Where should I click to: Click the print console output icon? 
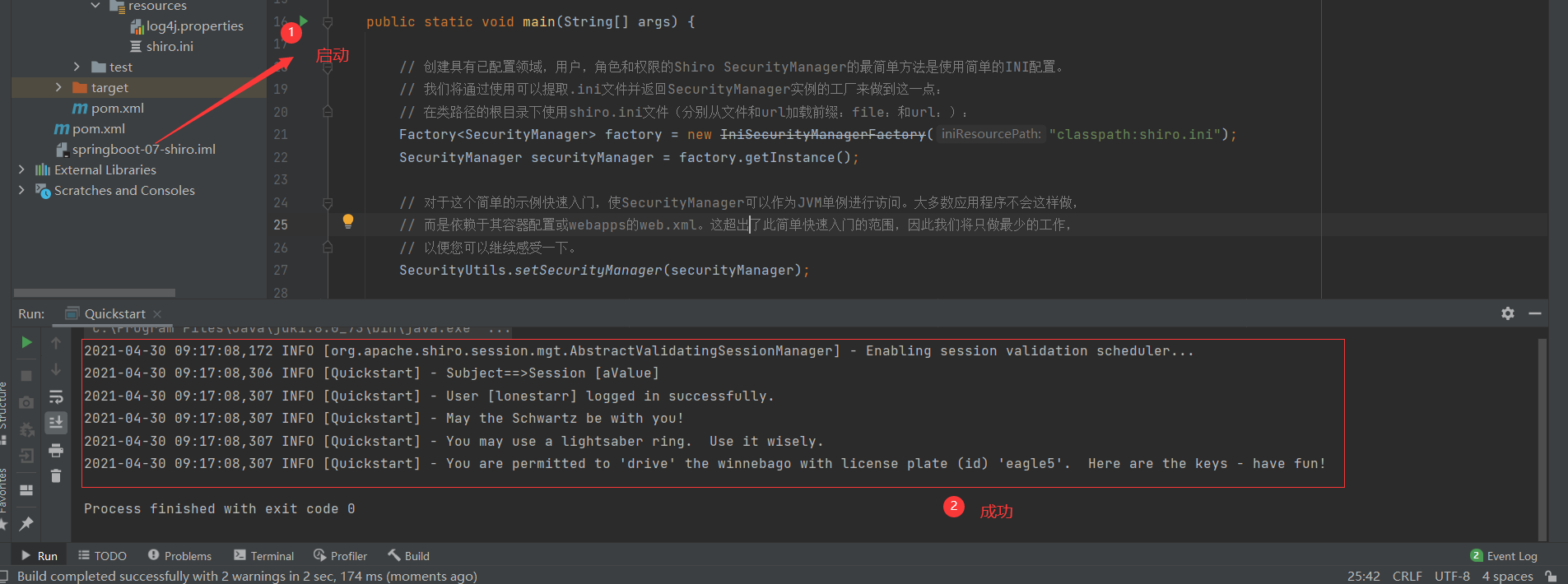click(x=56, y=450)
